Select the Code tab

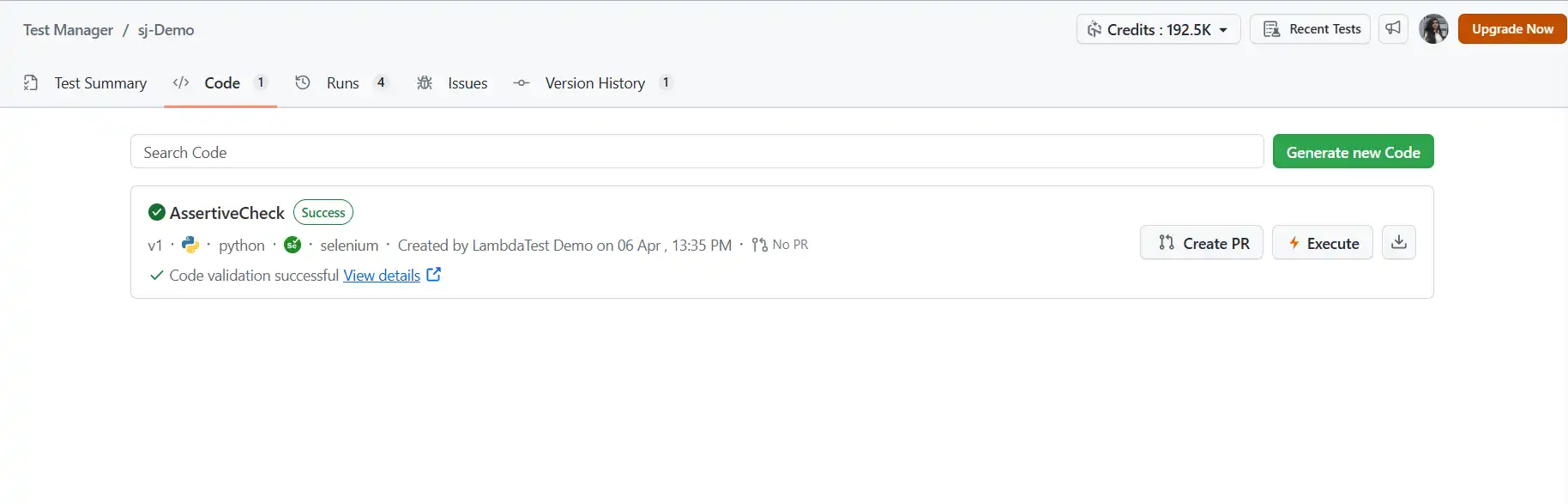click(x=220, y=83)
